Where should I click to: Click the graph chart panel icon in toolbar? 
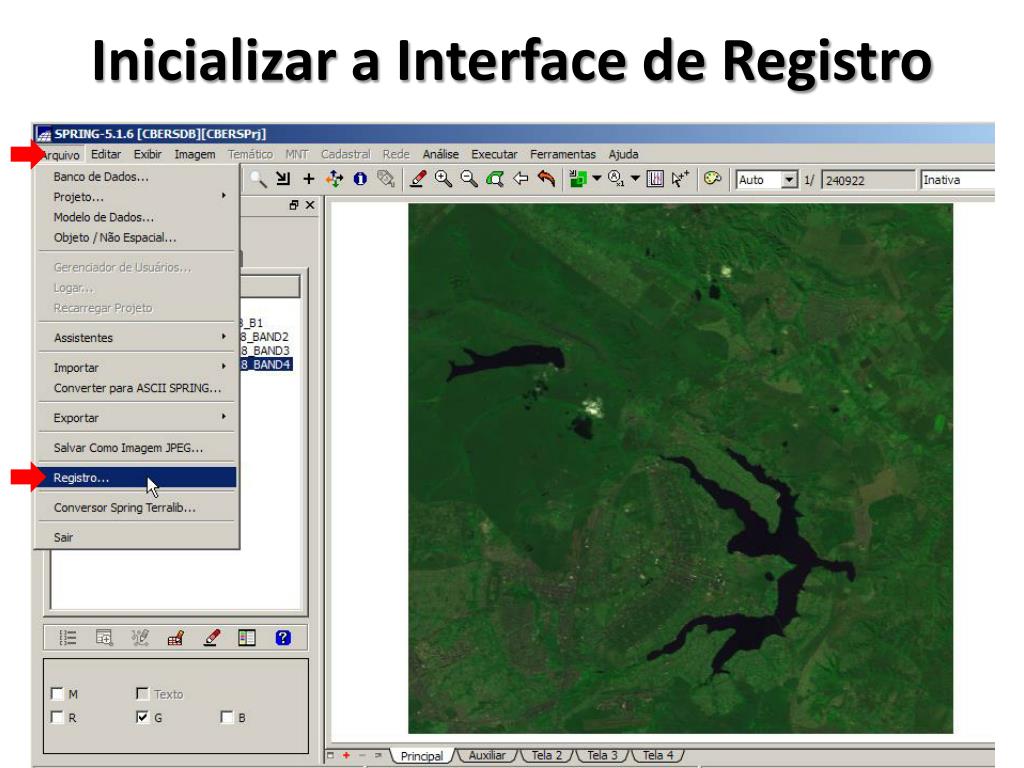point(655,179)
